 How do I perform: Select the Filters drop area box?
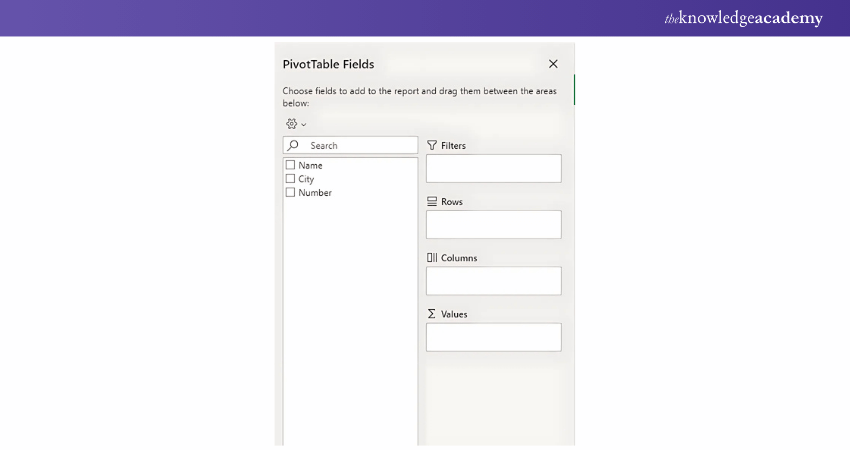tap(494, 168)
